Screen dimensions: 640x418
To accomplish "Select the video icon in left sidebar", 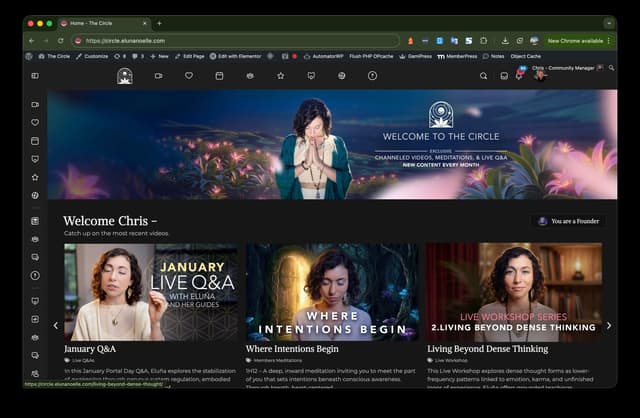I will [35, 104].
